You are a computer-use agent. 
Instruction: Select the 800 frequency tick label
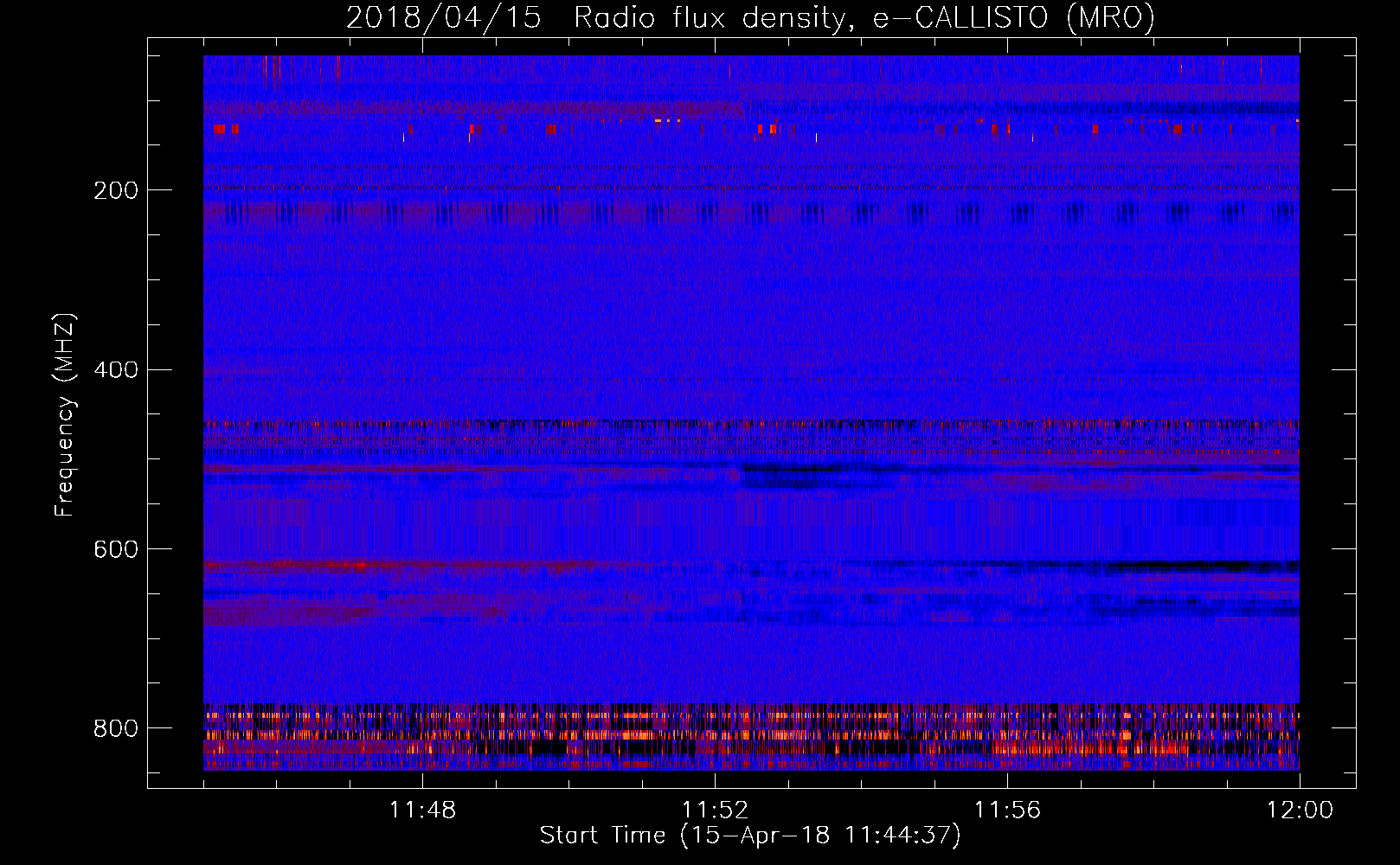click(x=116, y=728)
